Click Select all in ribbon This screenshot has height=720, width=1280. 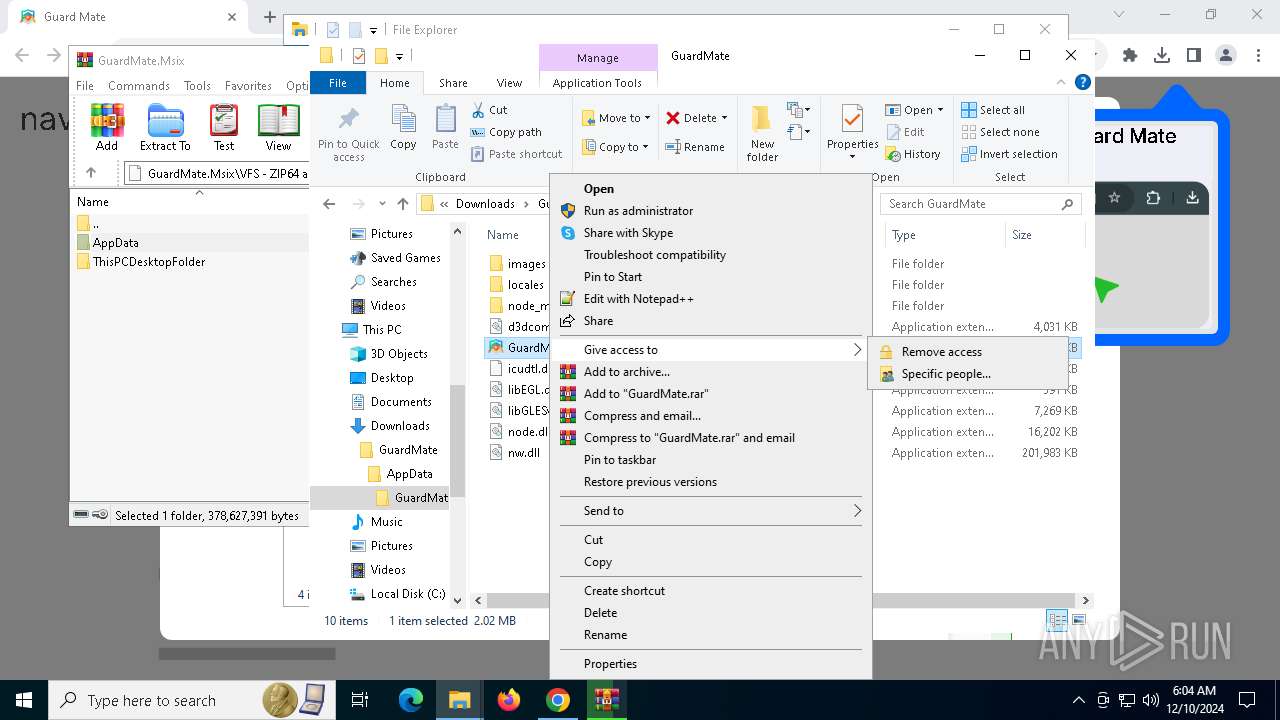coord(993,110)
